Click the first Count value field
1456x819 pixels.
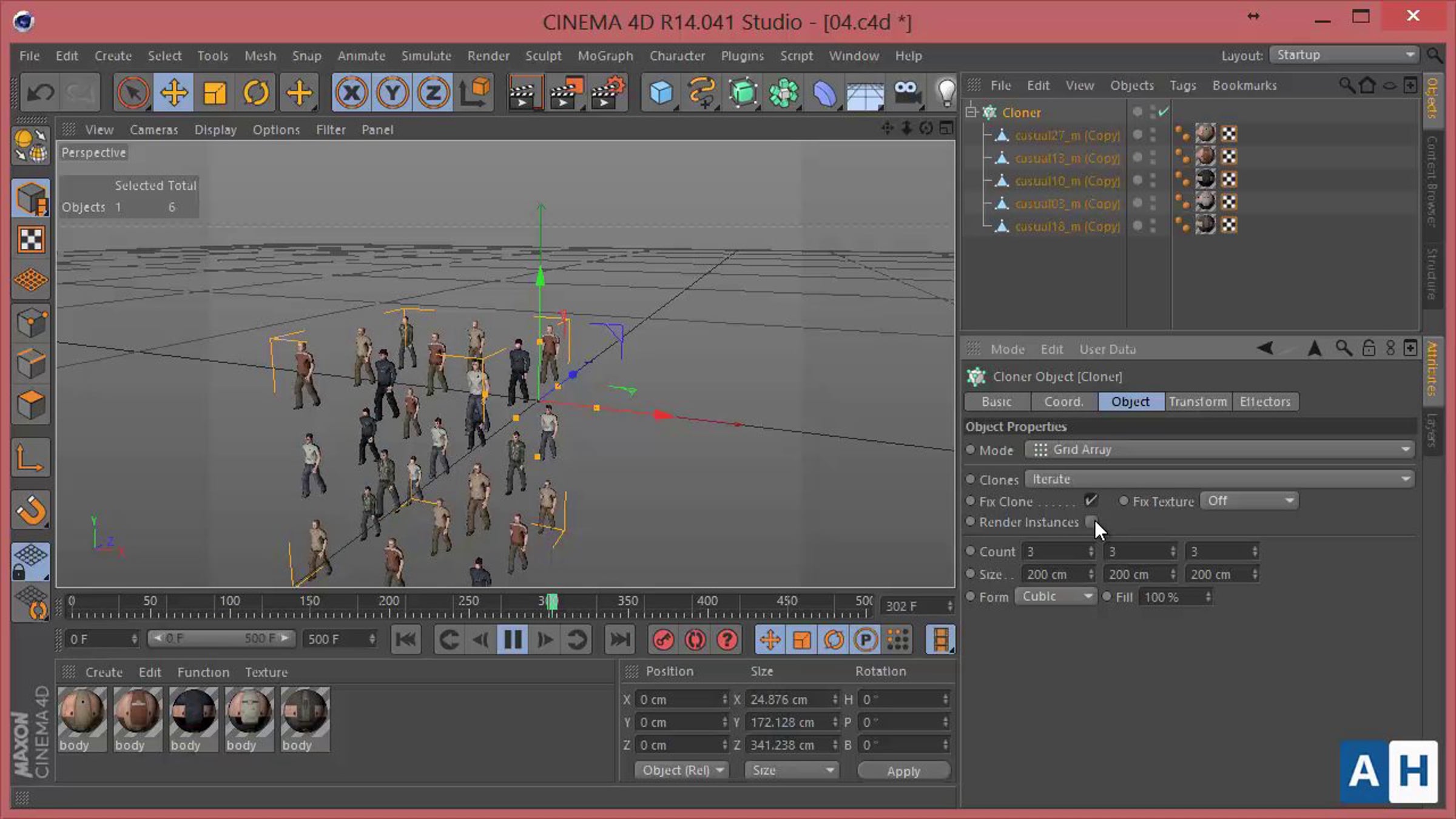tap(1057, 551)
